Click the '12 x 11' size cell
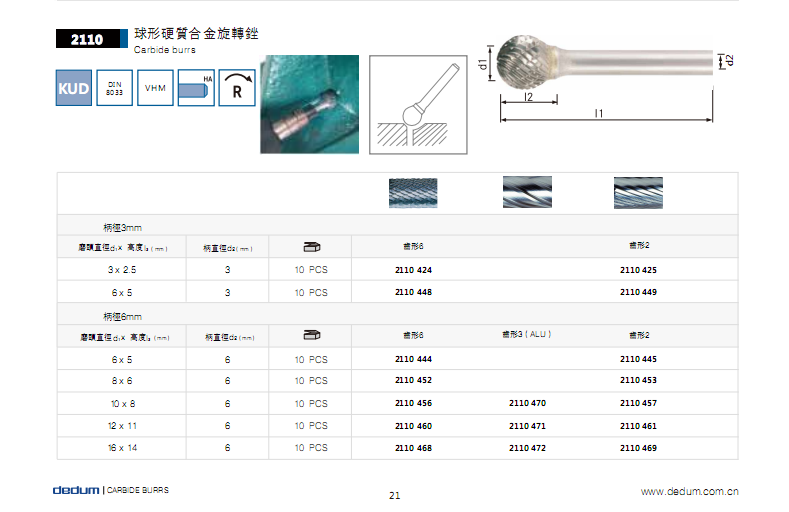 (x=122, y=426)
